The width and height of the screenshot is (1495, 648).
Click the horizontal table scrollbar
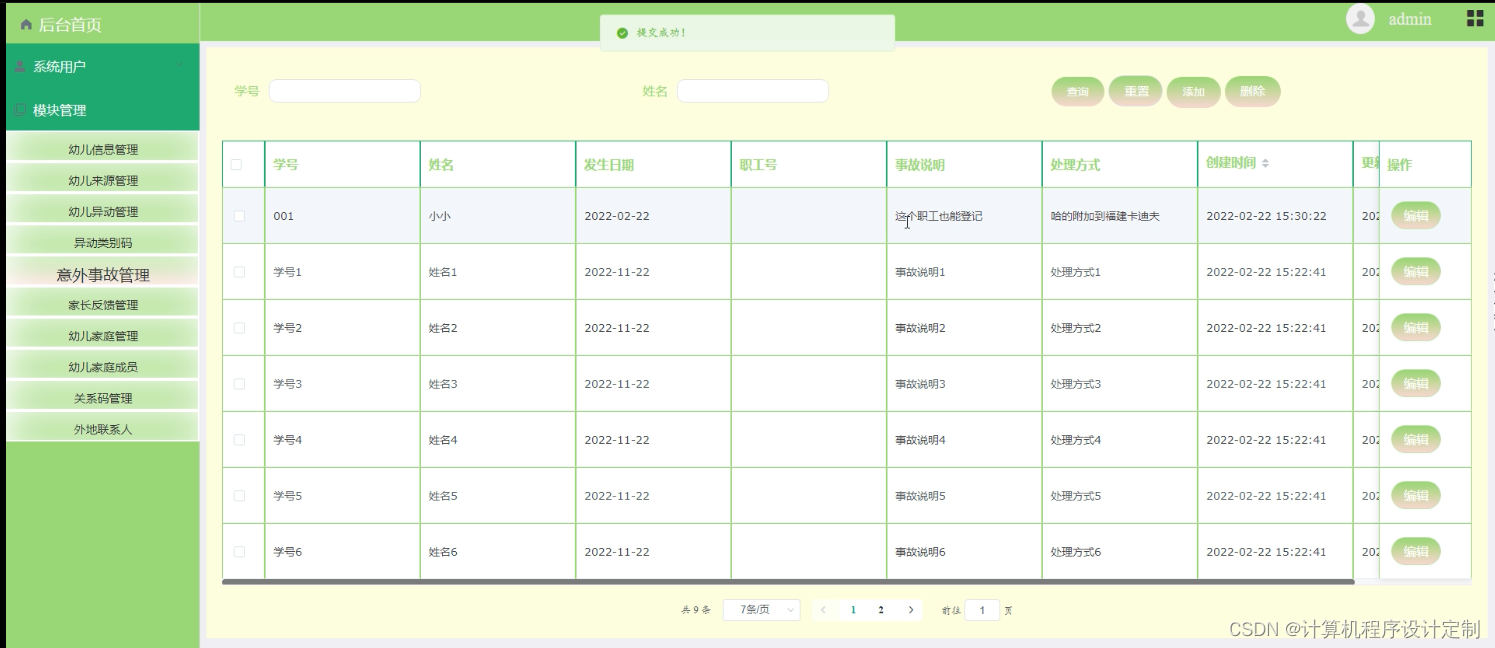(x=788, y=581)
